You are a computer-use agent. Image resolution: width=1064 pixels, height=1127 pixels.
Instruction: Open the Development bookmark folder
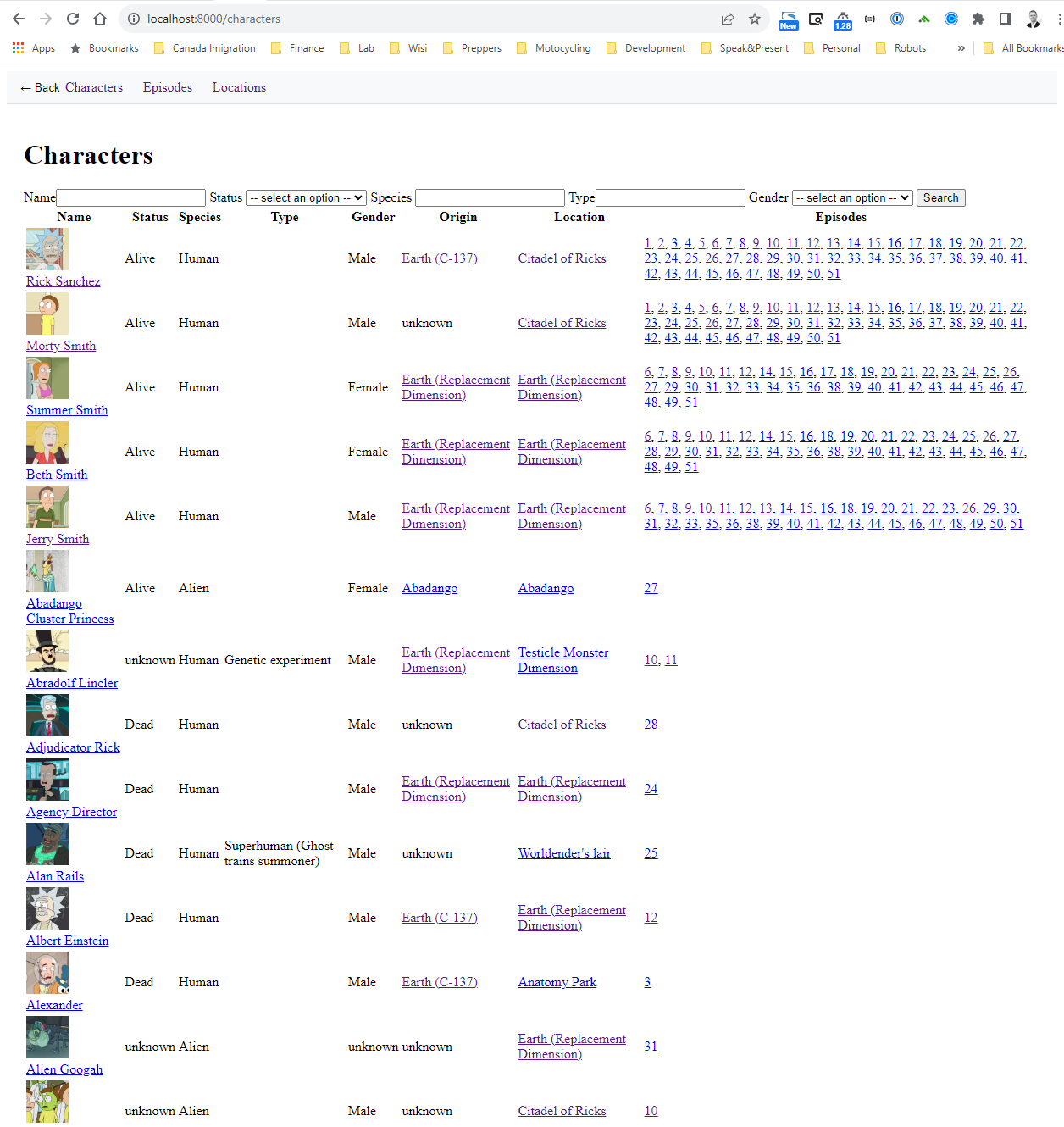point(646,48)
